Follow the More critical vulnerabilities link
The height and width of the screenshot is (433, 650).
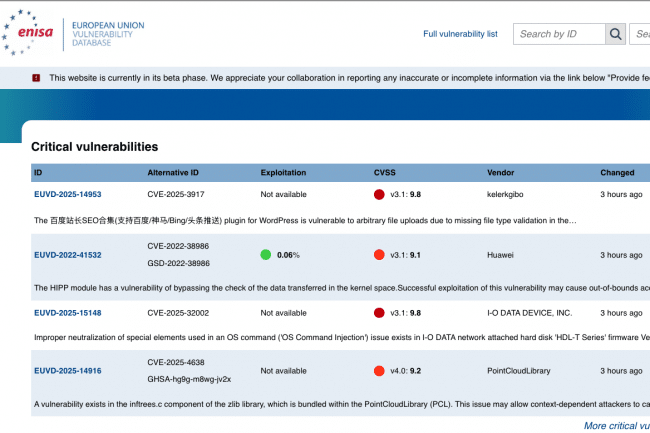(617, 426)
